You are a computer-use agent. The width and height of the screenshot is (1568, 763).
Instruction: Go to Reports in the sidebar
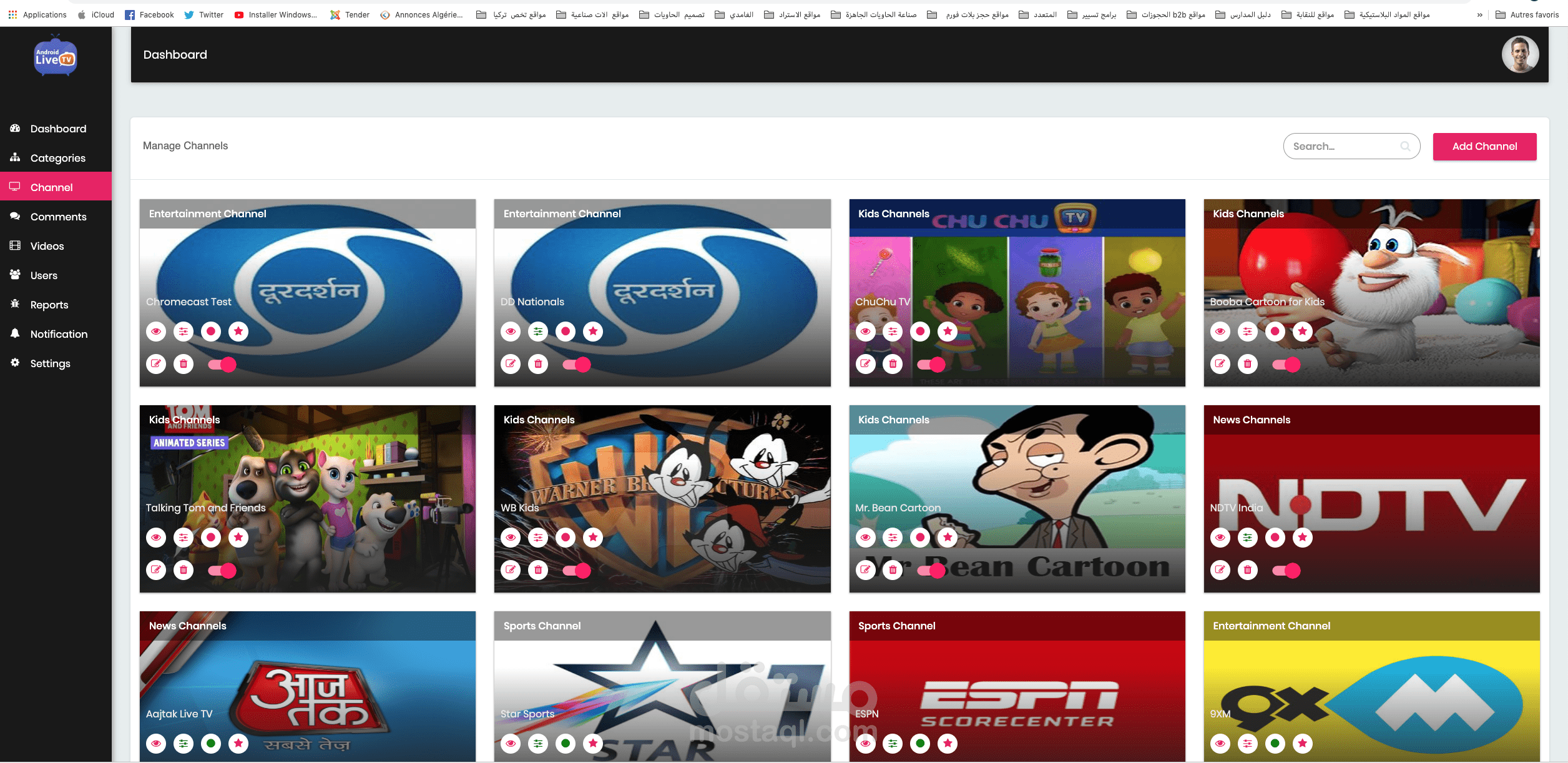pos(49,305)
